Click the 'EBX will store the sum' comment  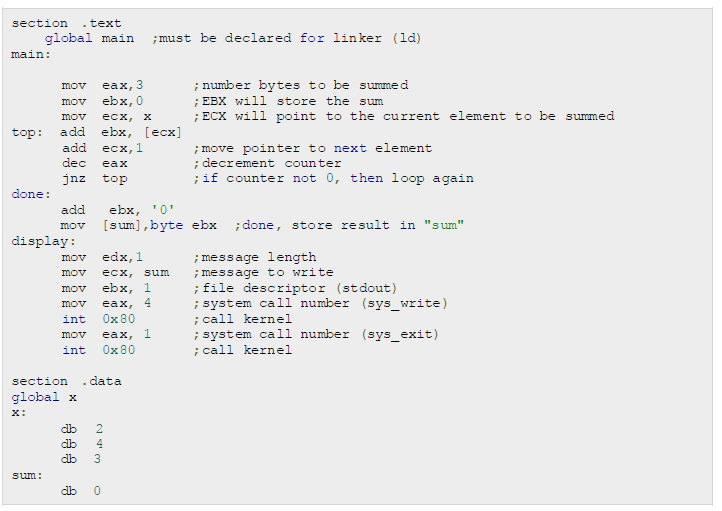coord(289,101)
